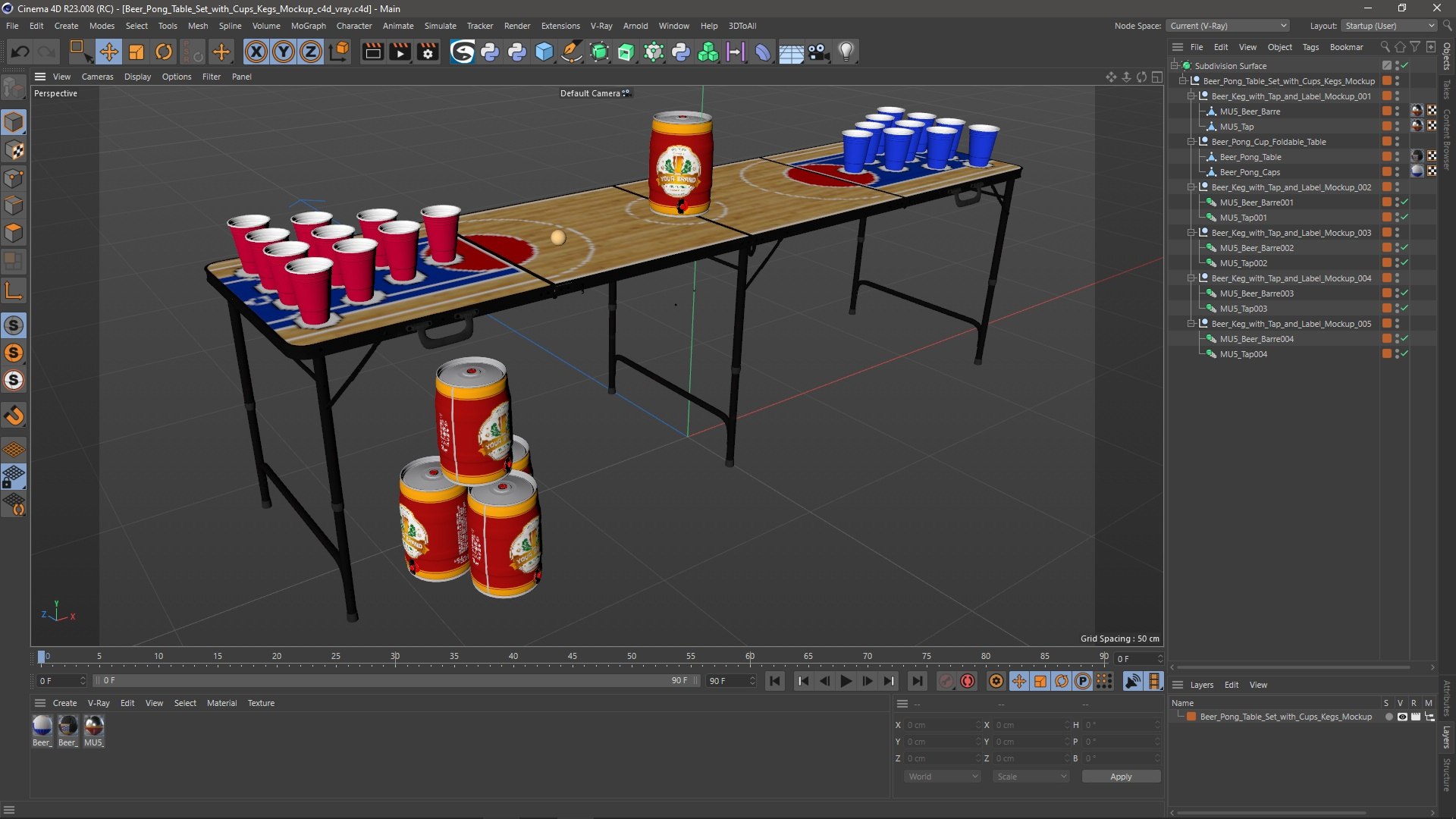Go to end of animation
The height and width of the screenshot is (819, 1456).
click(917, 681)
